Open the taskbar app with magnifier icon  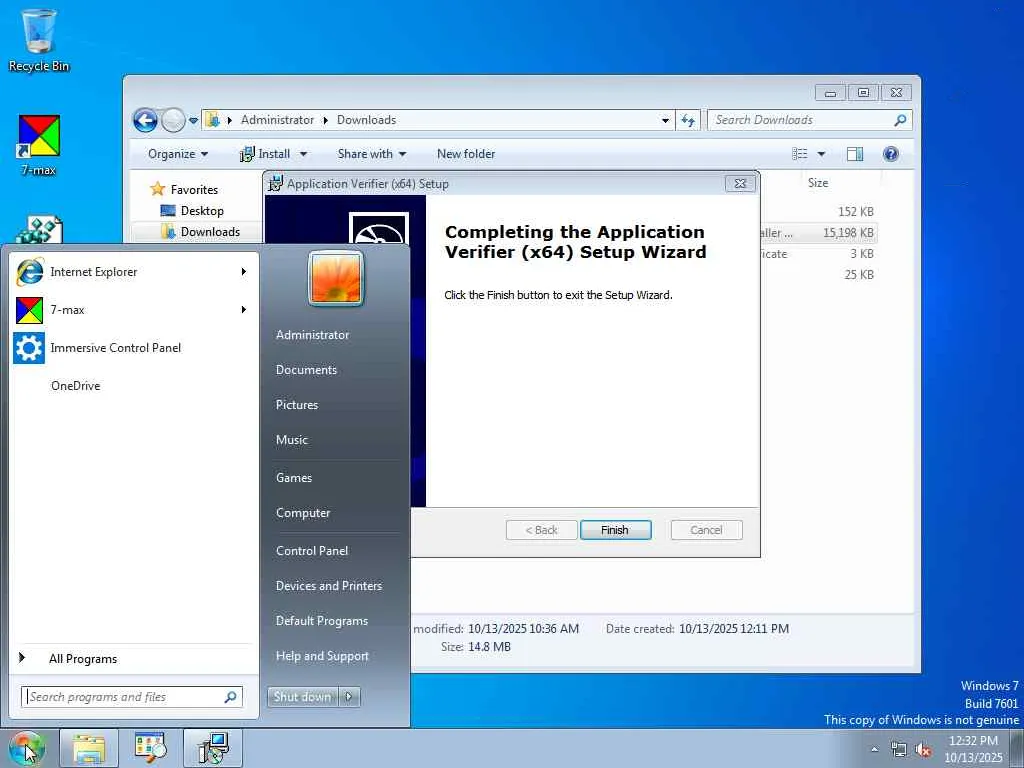150,748
